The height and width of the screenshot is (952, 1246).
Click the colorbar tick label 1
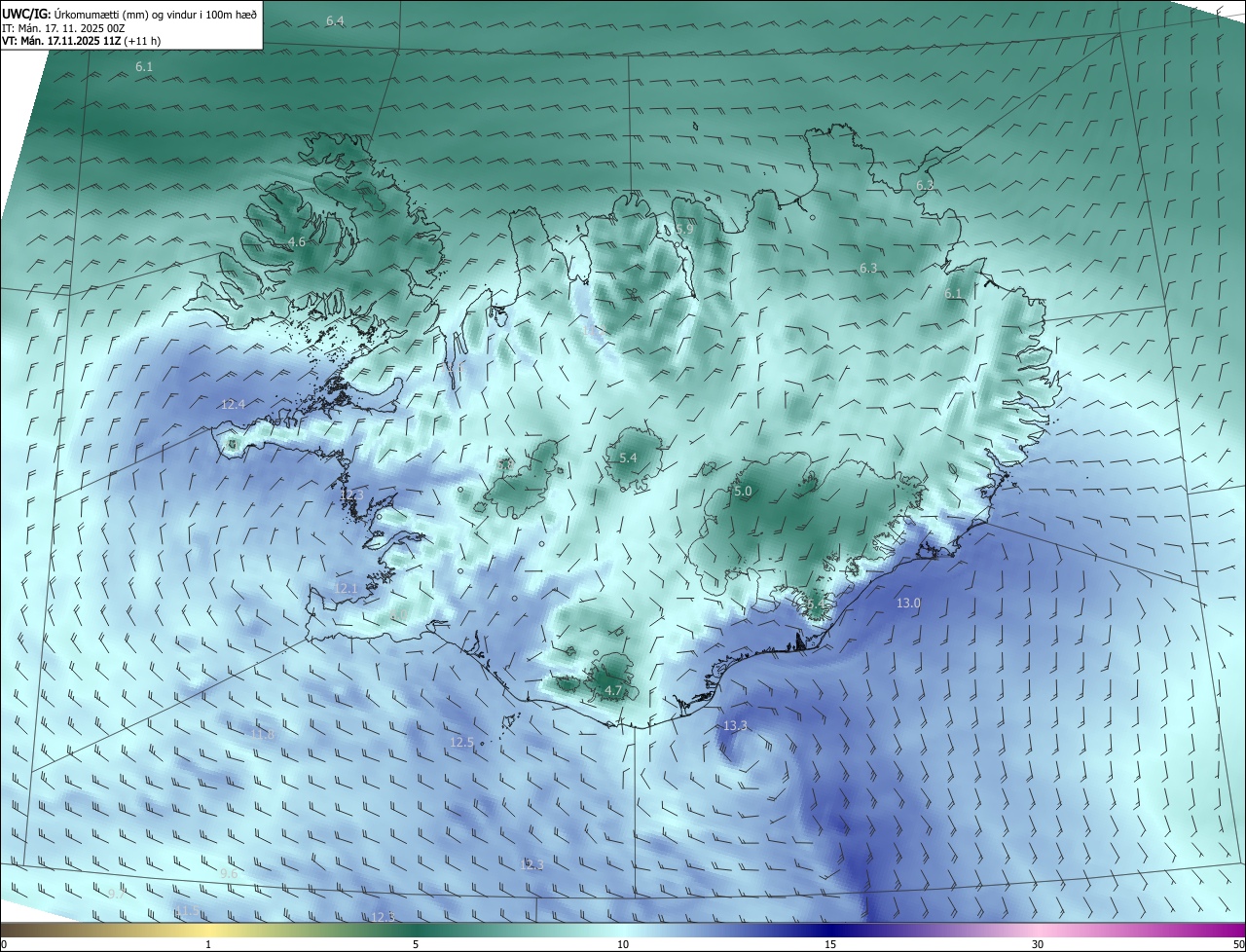pos(208,944)
